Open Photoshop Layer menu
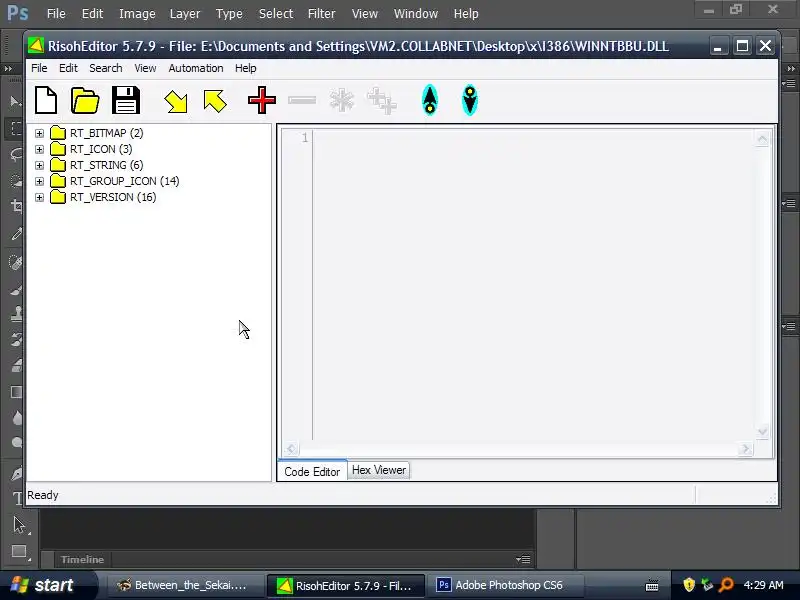 tap(185, 14)
